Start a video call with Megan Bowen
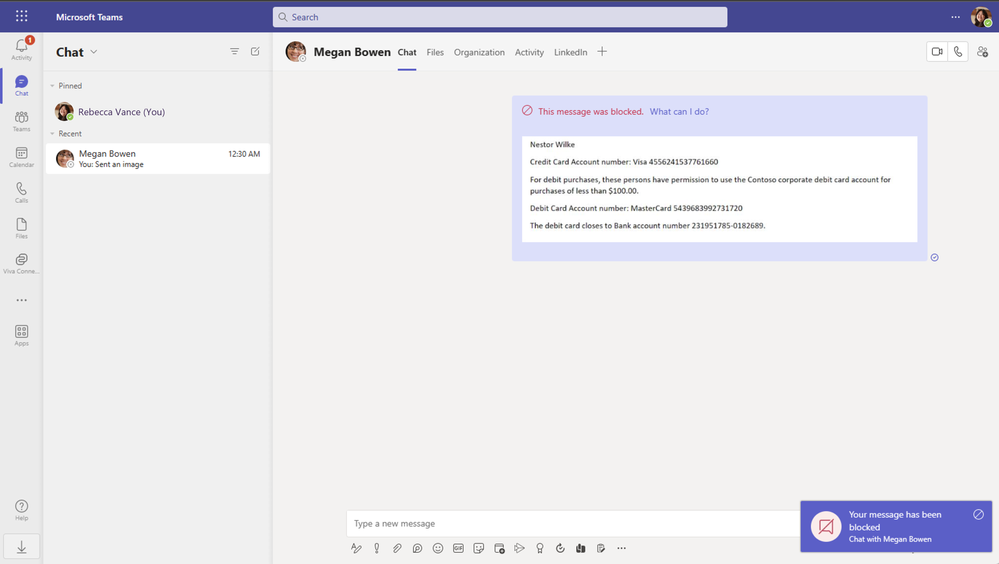999x564 pixels. pos(937,52)
